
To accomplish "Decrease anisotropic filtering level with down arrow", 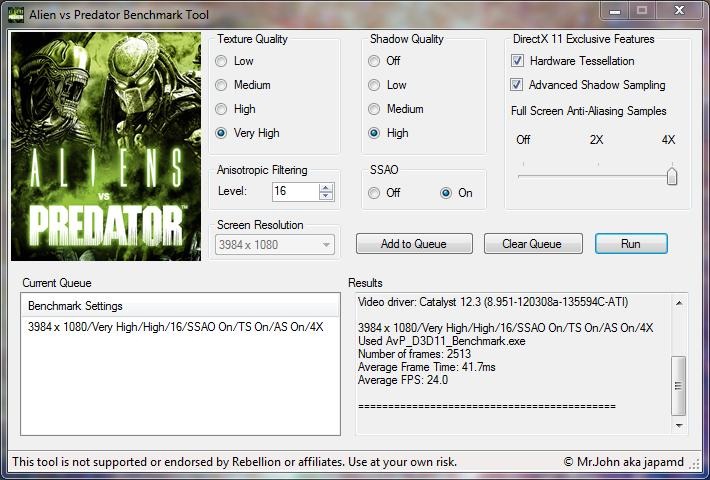I will click(326, 196).
